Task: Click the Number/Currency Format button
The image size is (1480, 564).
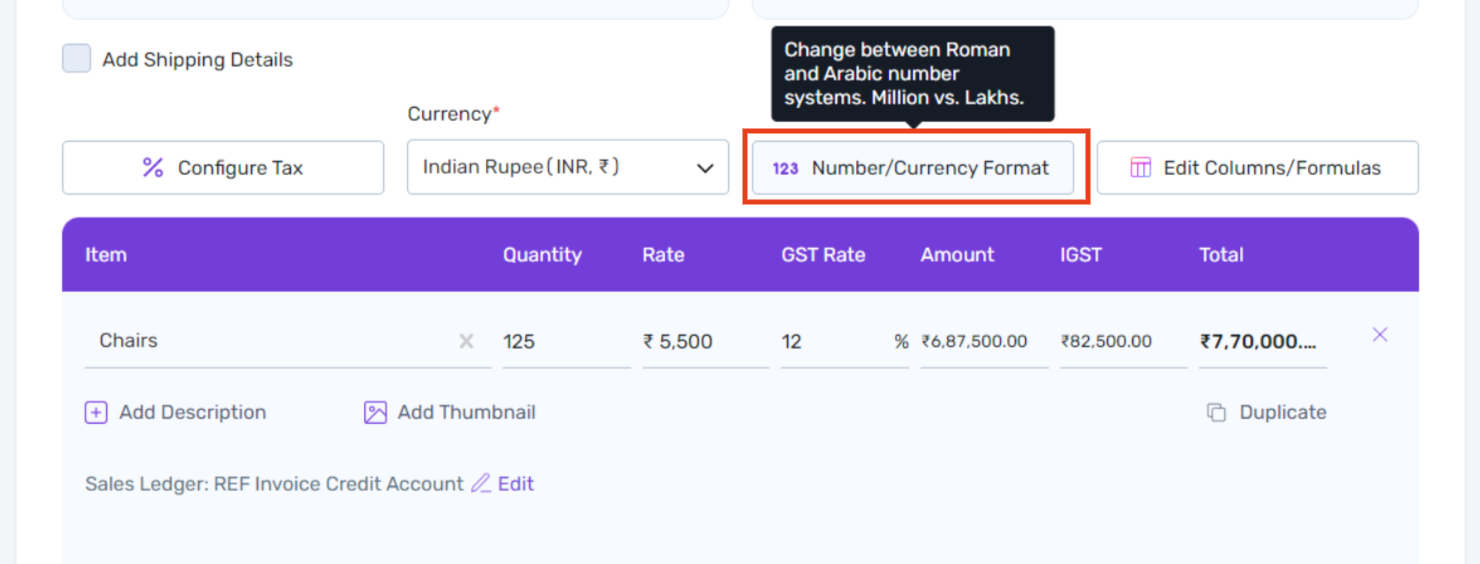Action: (913, 168)
